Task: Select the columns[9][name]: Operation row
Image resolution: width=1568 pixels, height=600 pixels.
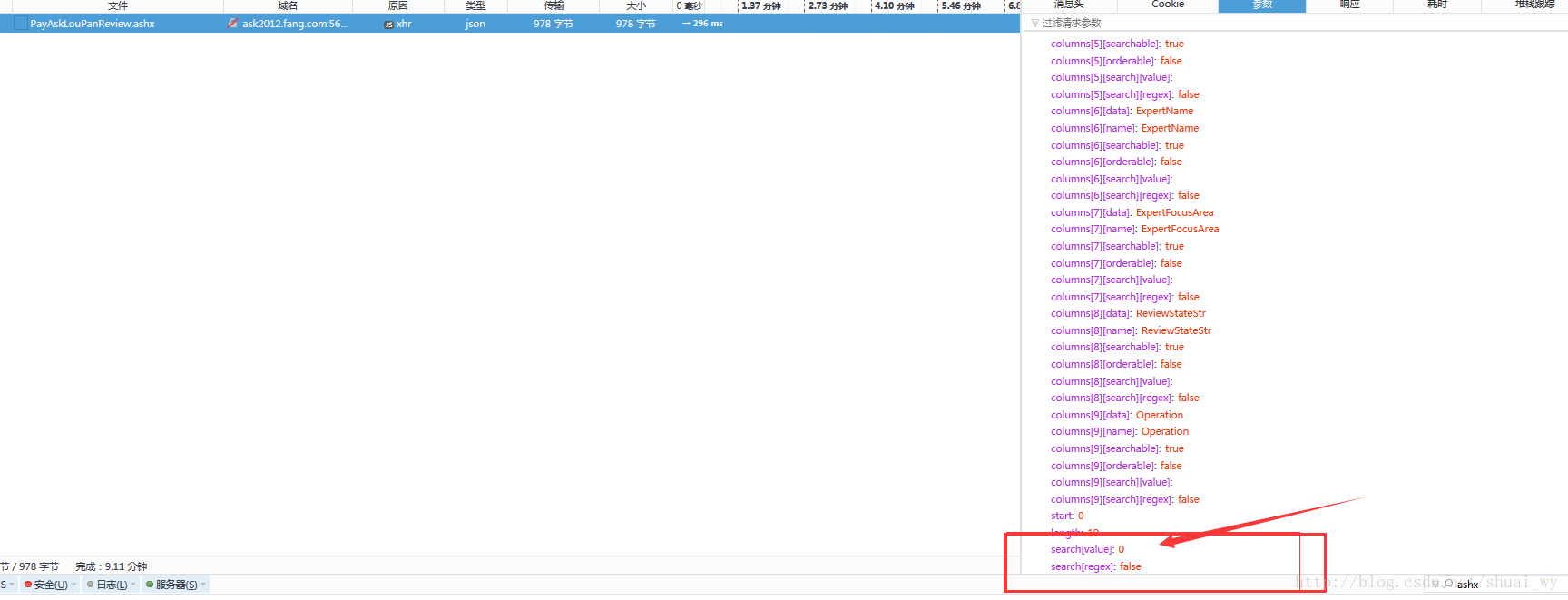Action: point(1120,431)
